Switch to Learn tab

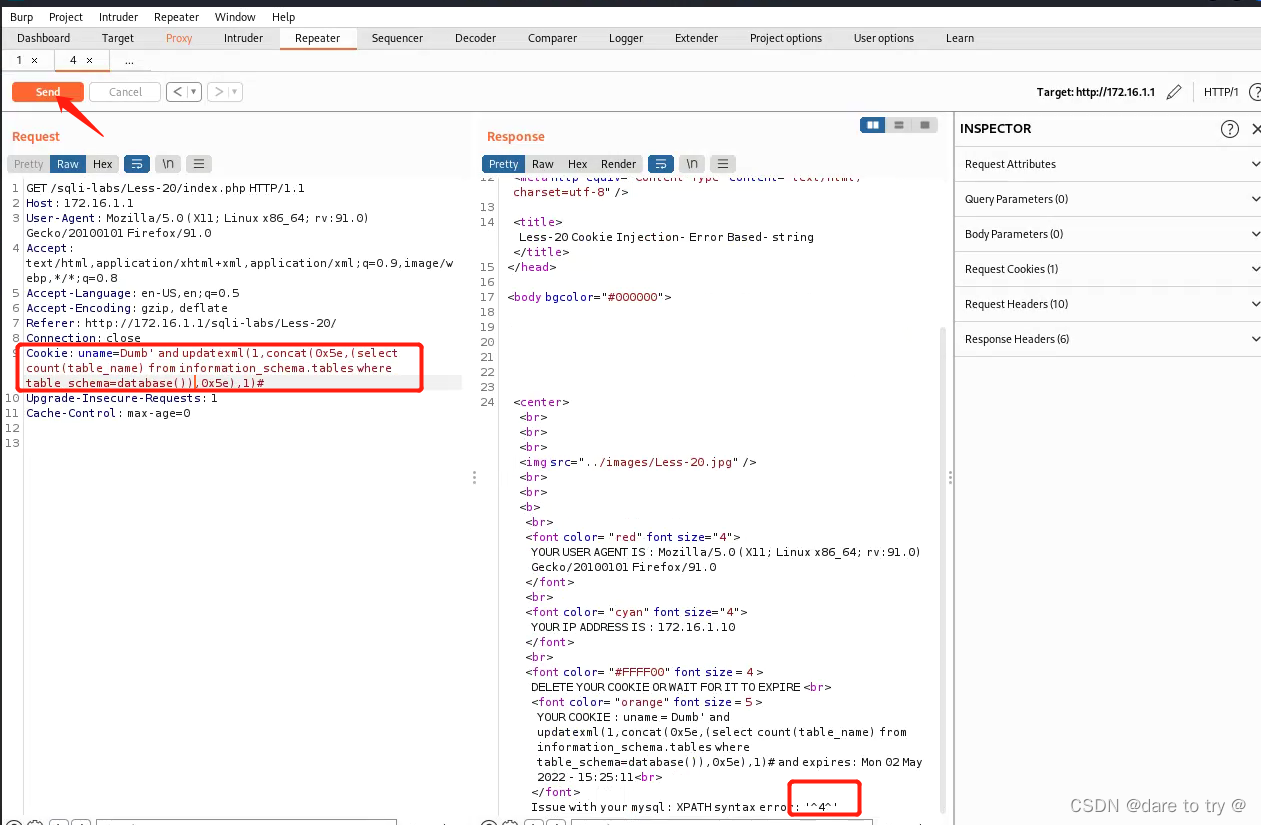(x=960, y=38)
